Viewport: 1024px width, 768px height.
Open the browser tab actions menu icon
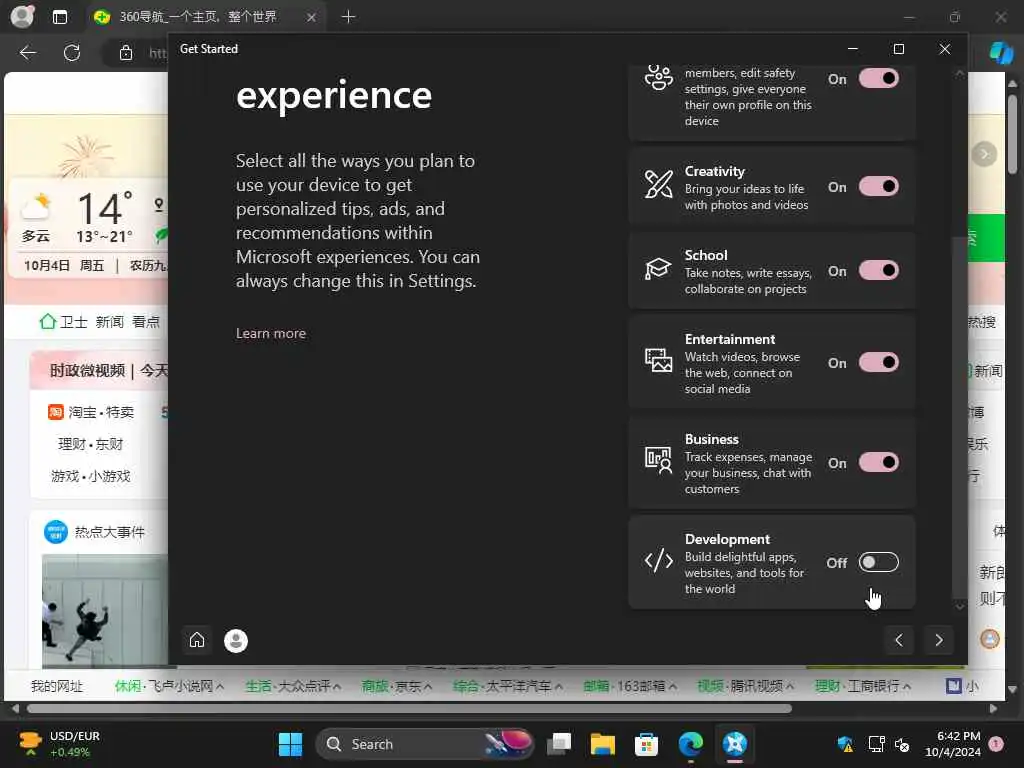(59, 17)
